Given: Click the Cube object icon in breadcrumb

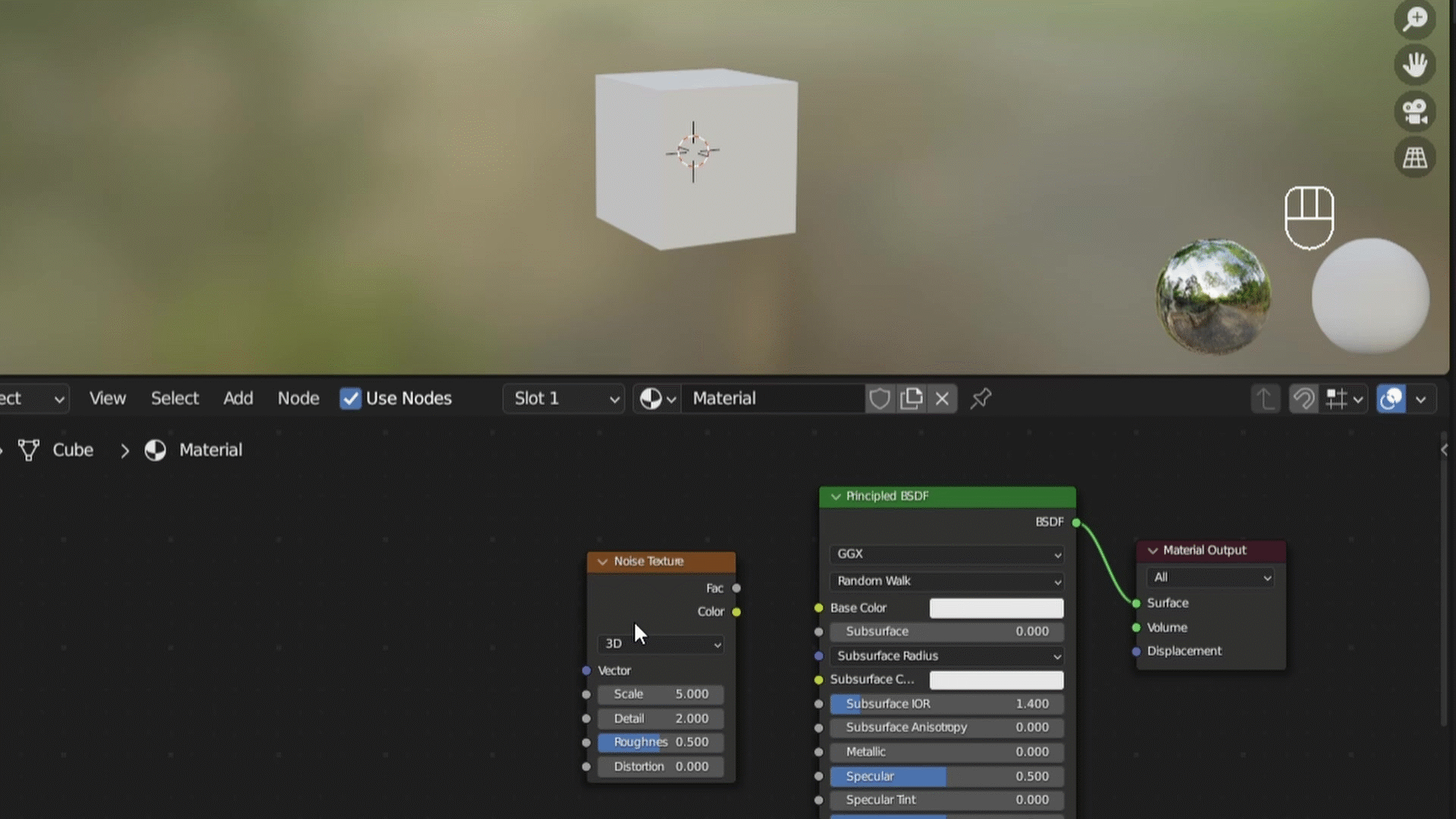Looking at the screenshot, I should [x=29, y=449].
